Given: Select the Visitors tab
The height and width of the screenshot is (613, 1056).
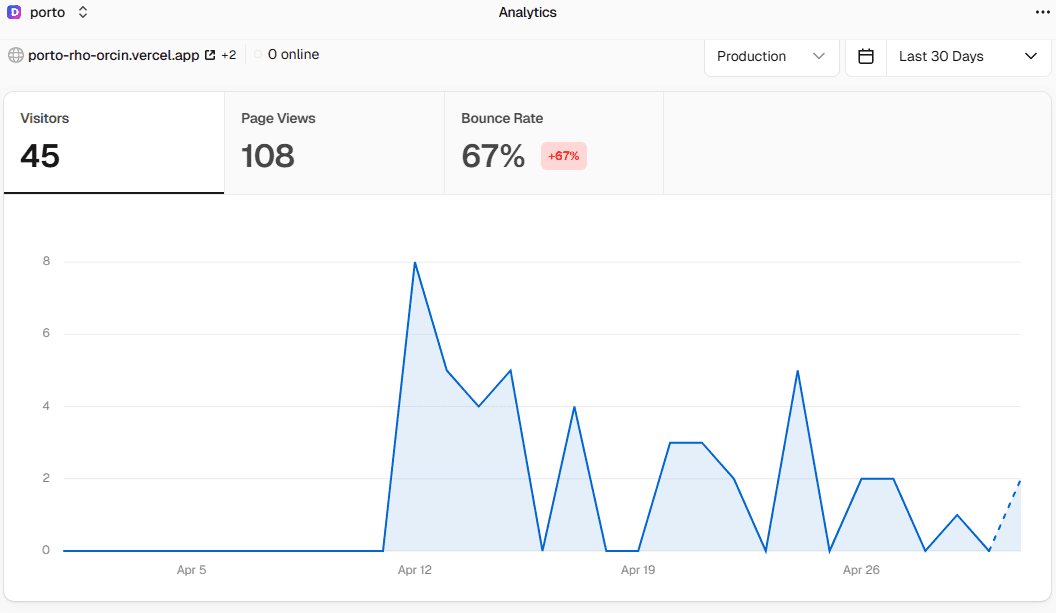Looking at the screenshot, I should point(114,143).
